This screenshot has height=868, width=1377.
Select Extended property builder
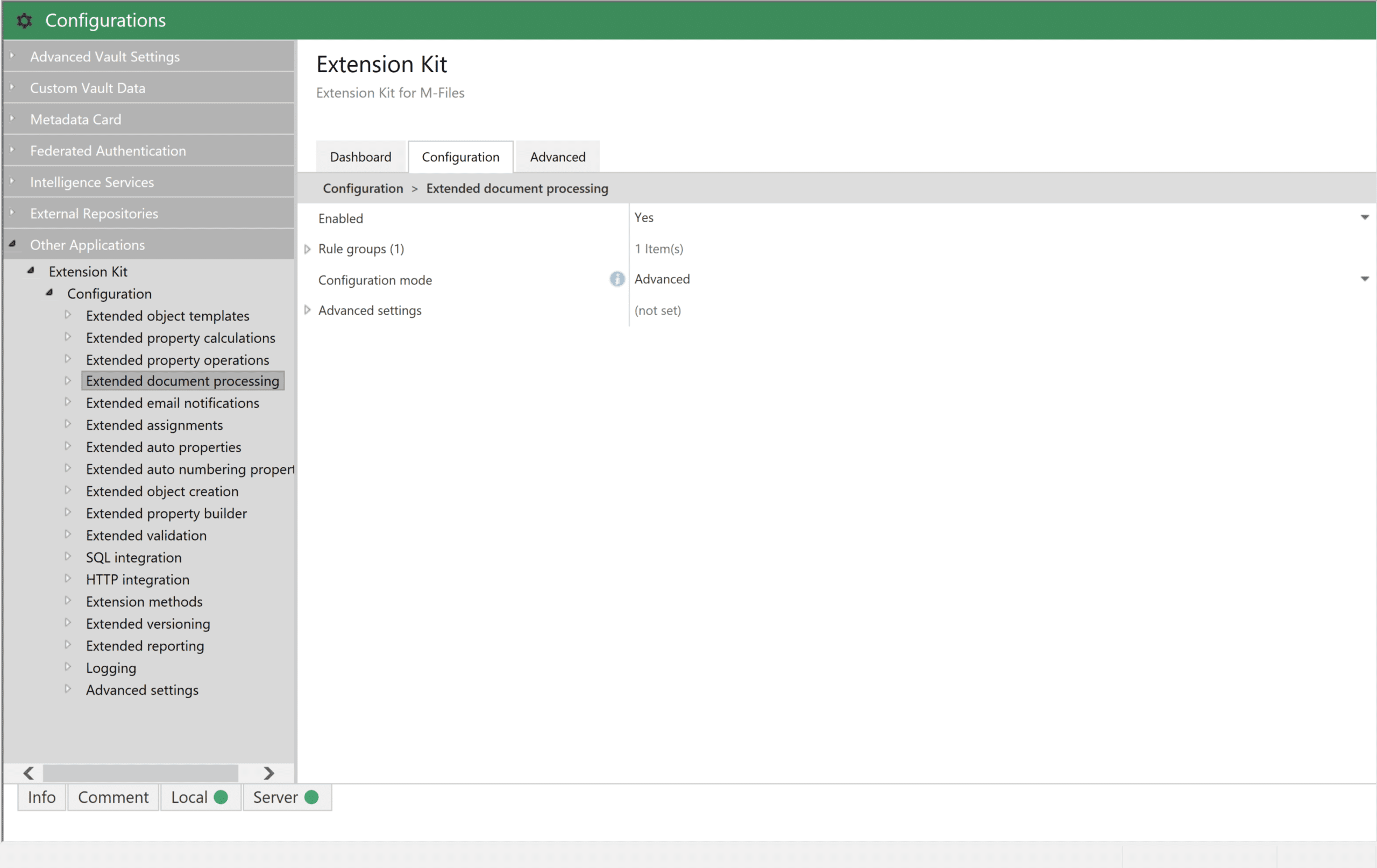point(166,514)
